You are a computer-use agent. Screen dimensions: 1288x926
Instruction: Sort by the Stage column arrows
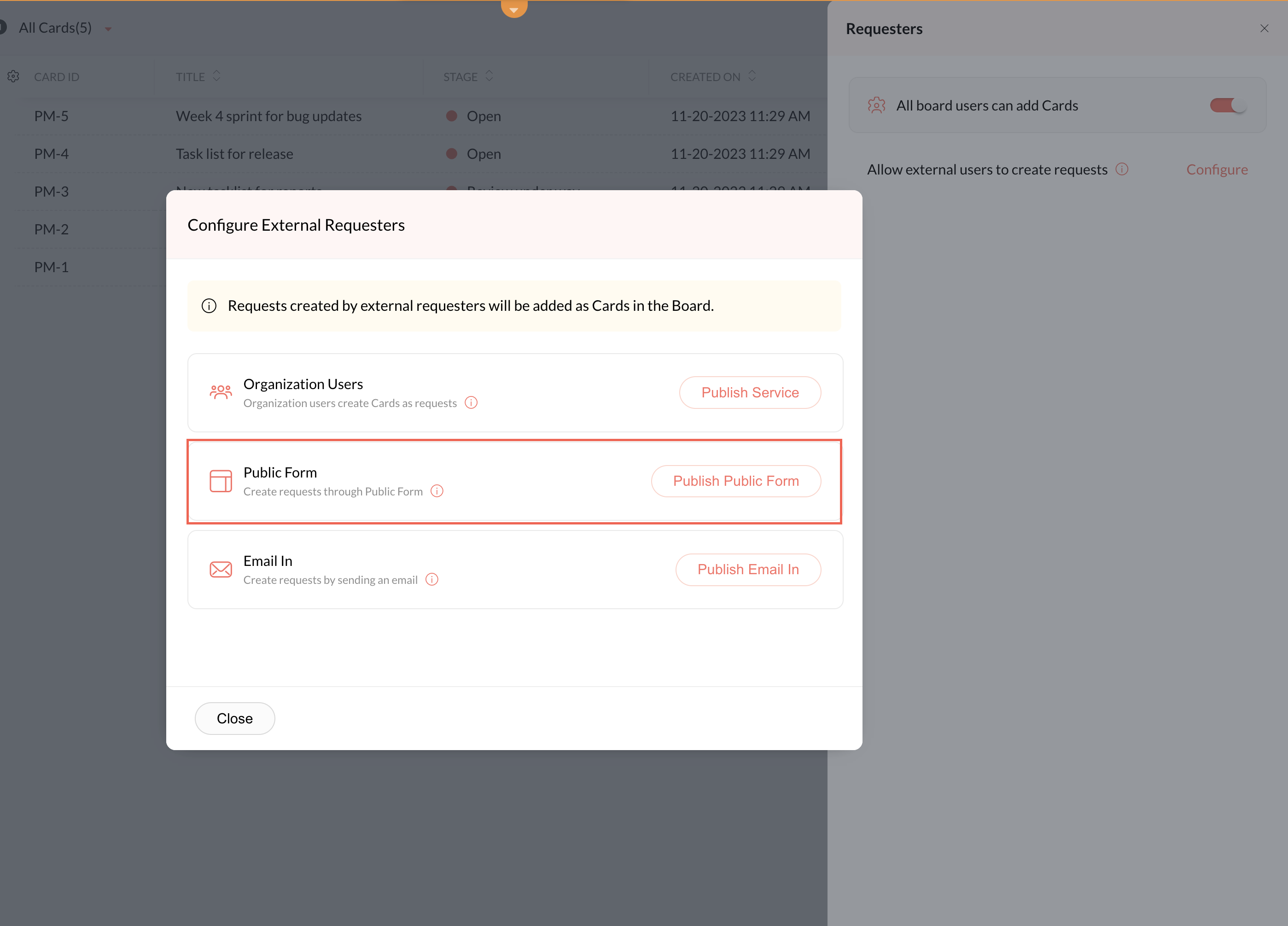click(x=489, y=76)
